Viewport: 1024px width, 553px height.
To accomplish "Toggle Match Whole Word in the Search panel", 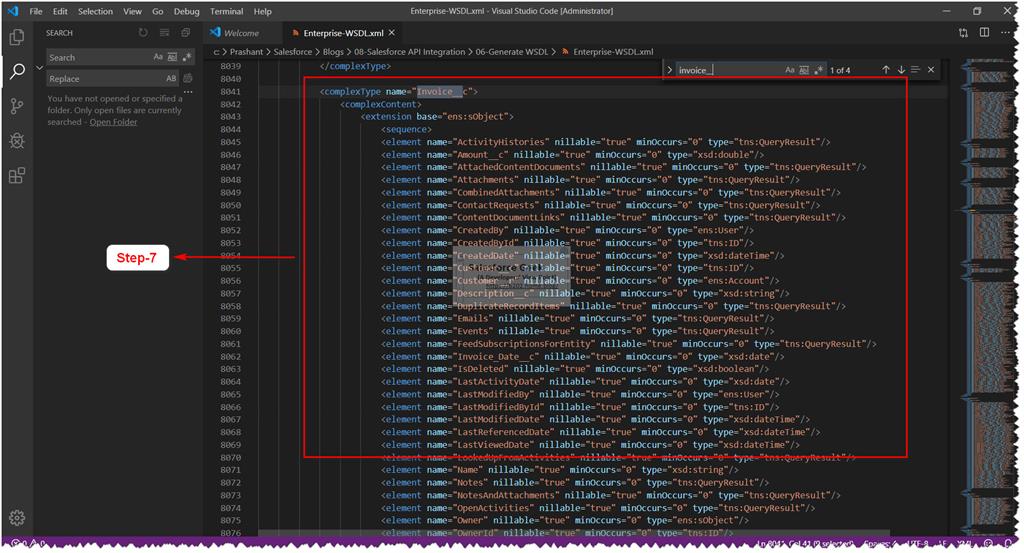I will click(172, 57).
